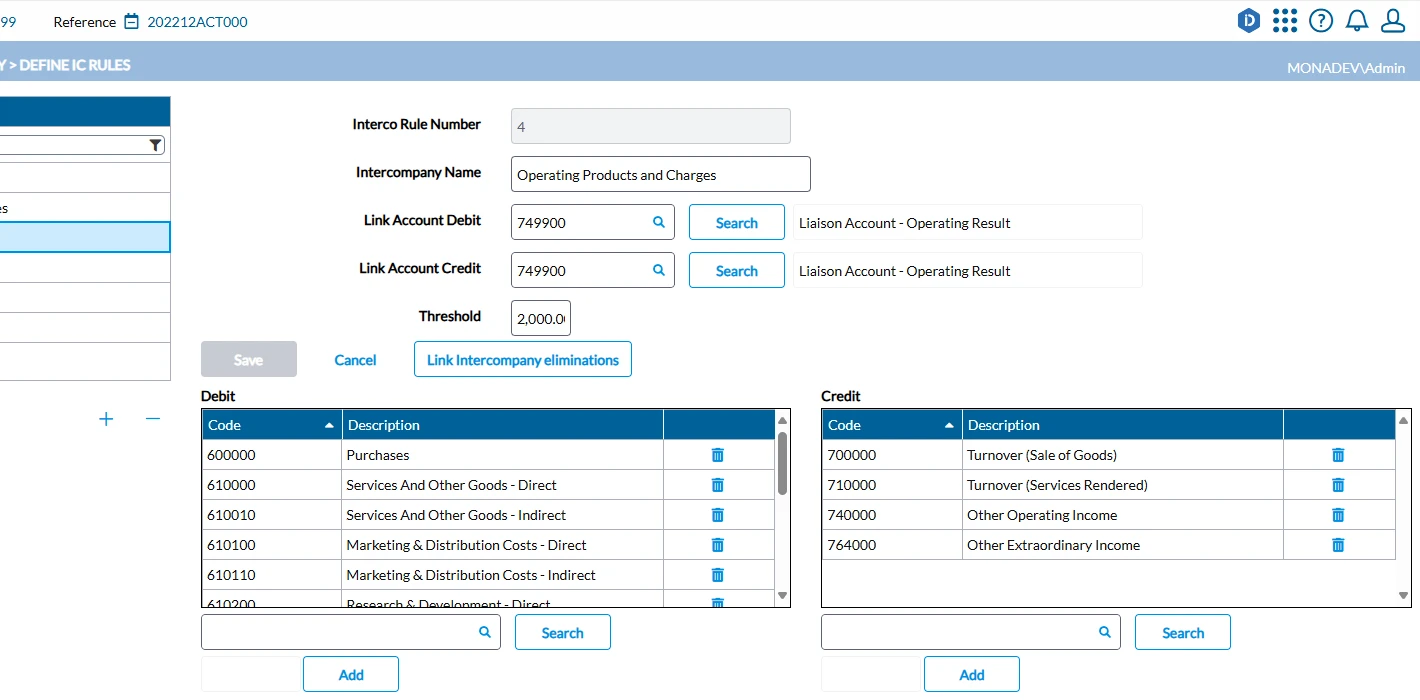Click Search button under Debit table
This screenshot has width=1420, height=700.
[563, 632]
